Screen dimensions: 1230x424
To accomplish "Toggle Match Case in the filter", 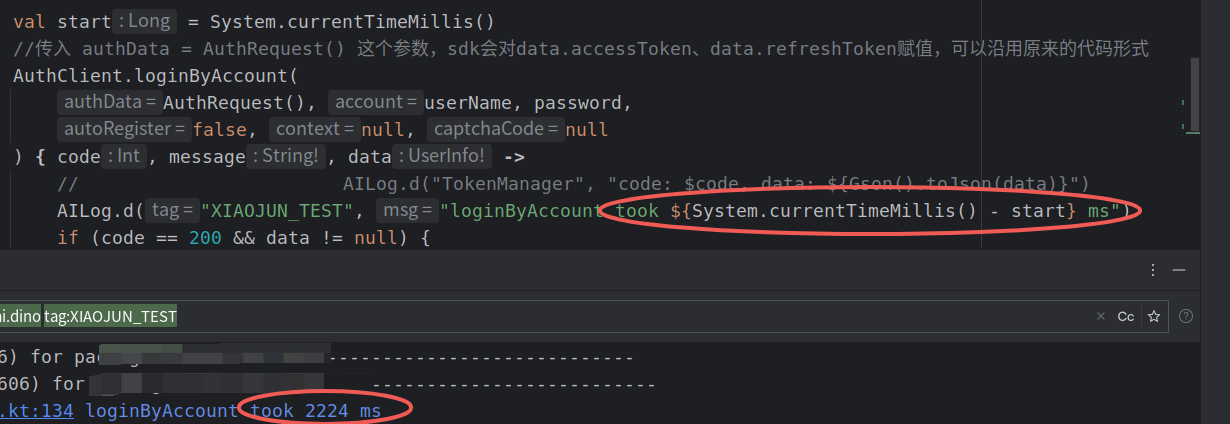I will (1126, 316).
